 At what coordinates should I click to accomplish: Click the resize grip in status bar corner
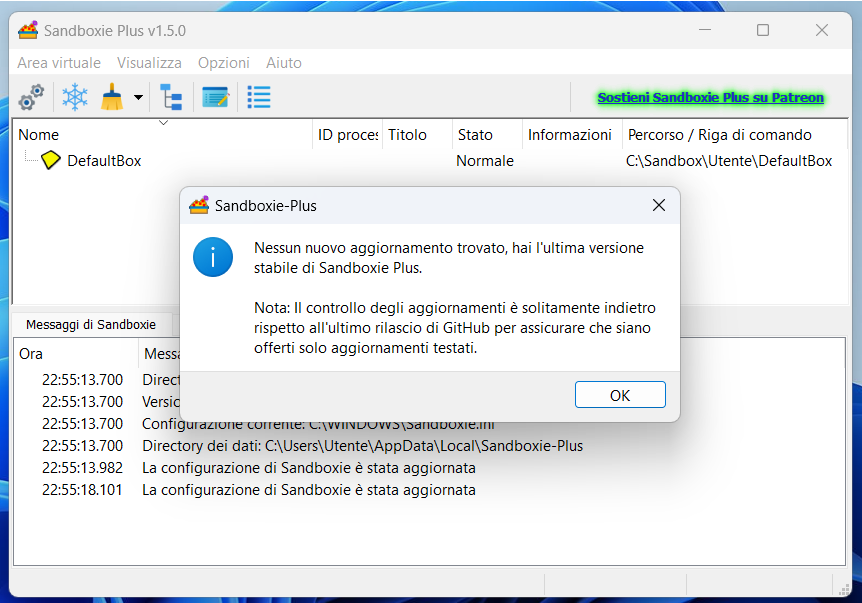[844, 590]
